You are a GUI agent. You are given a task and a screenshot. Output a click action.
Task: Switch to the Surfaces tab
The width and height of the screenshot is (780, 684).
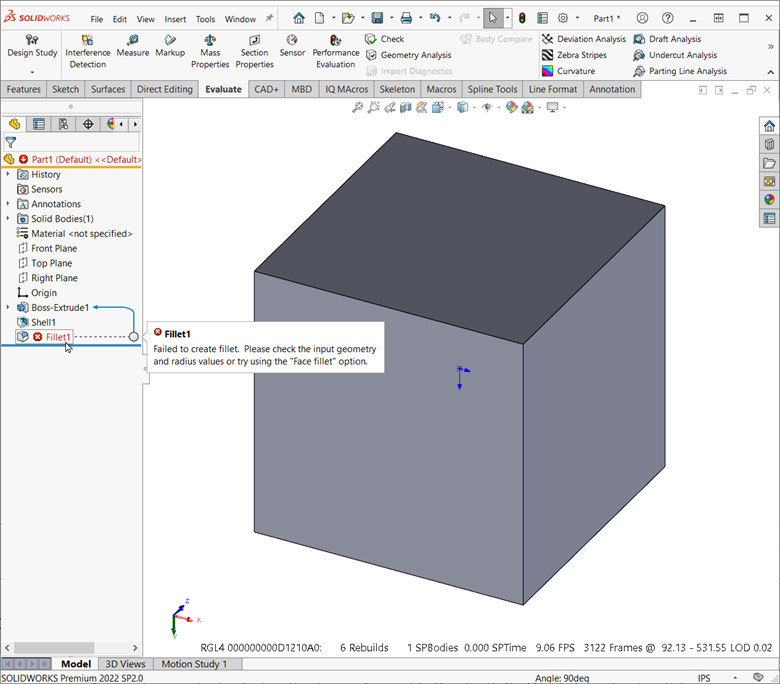point(108,90)
